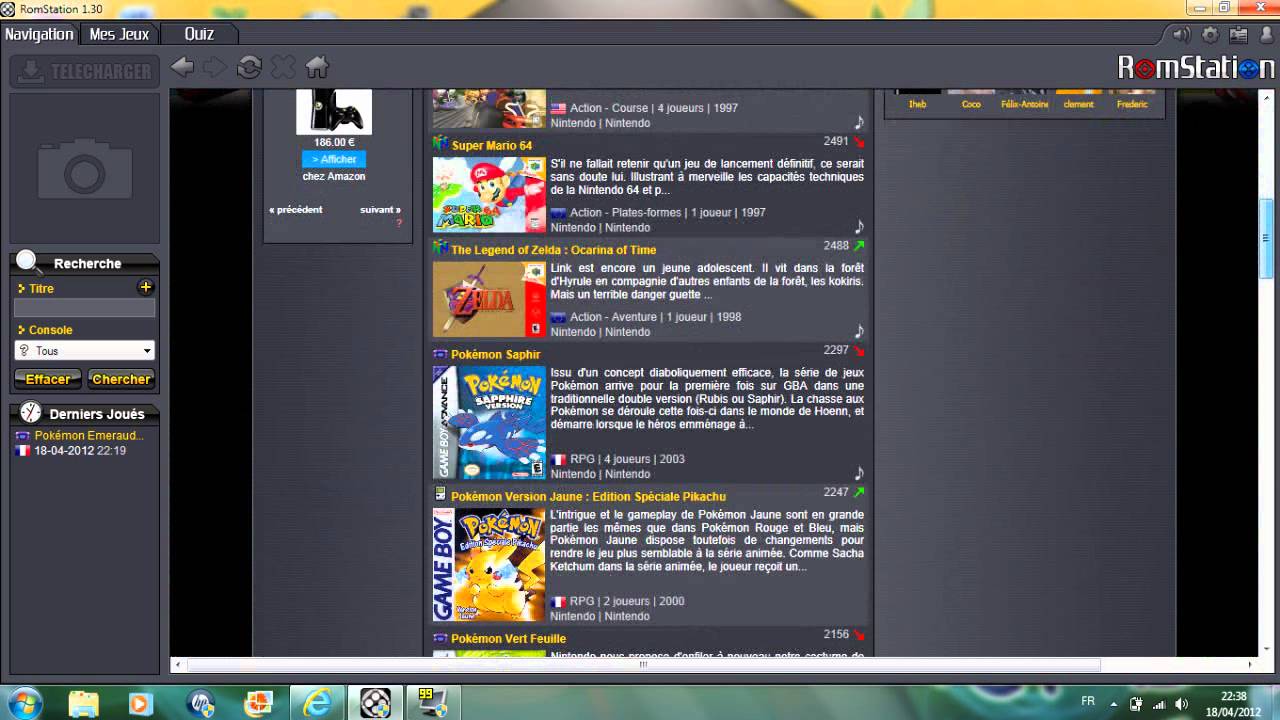The height and width of the screenshot is (720, 1280).
Task: Click the refresh page icon
Action: click(249, 67)
